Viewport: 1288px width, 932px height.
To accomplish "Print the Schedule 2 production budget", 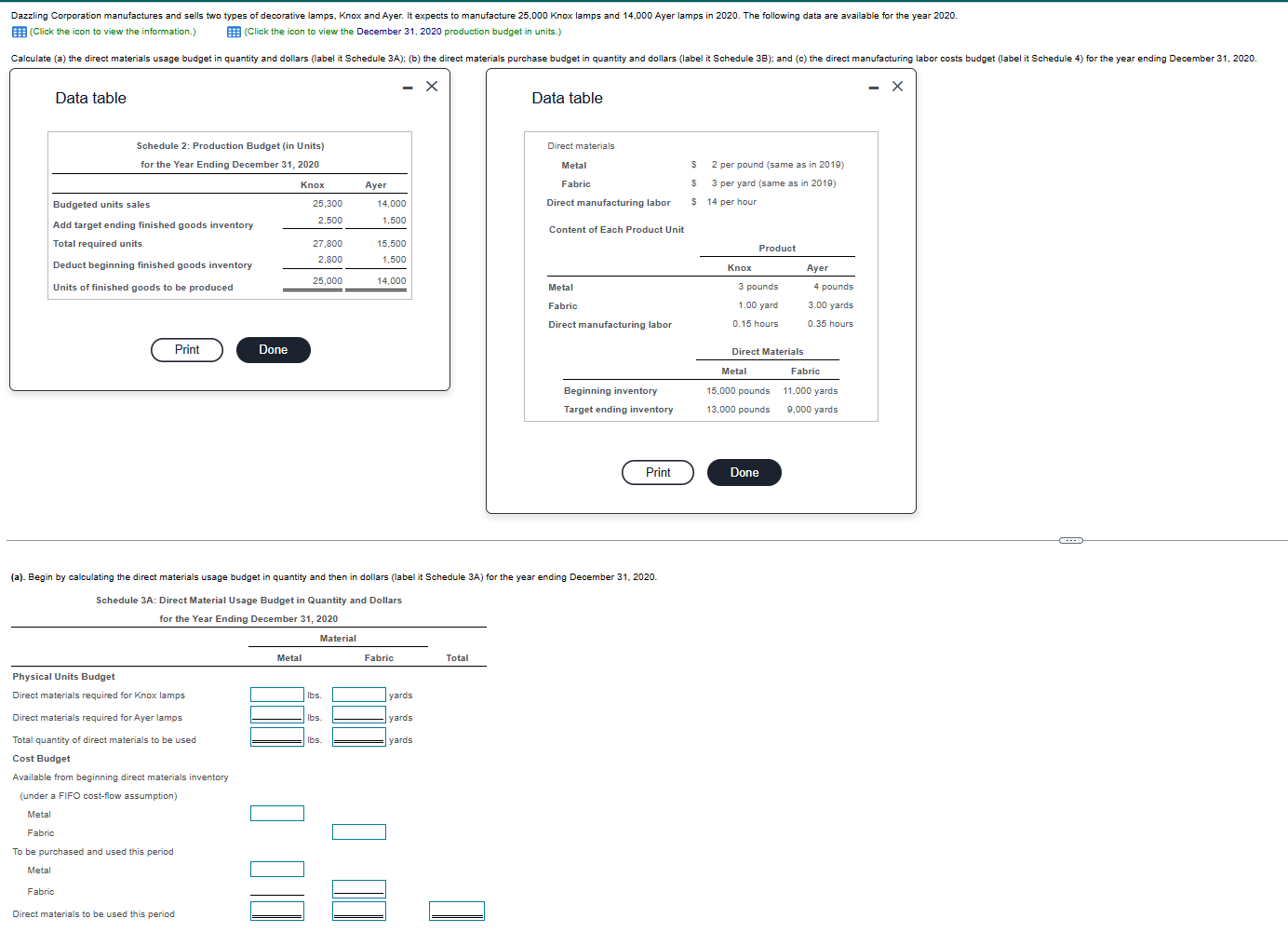I will tap(186, 349).
